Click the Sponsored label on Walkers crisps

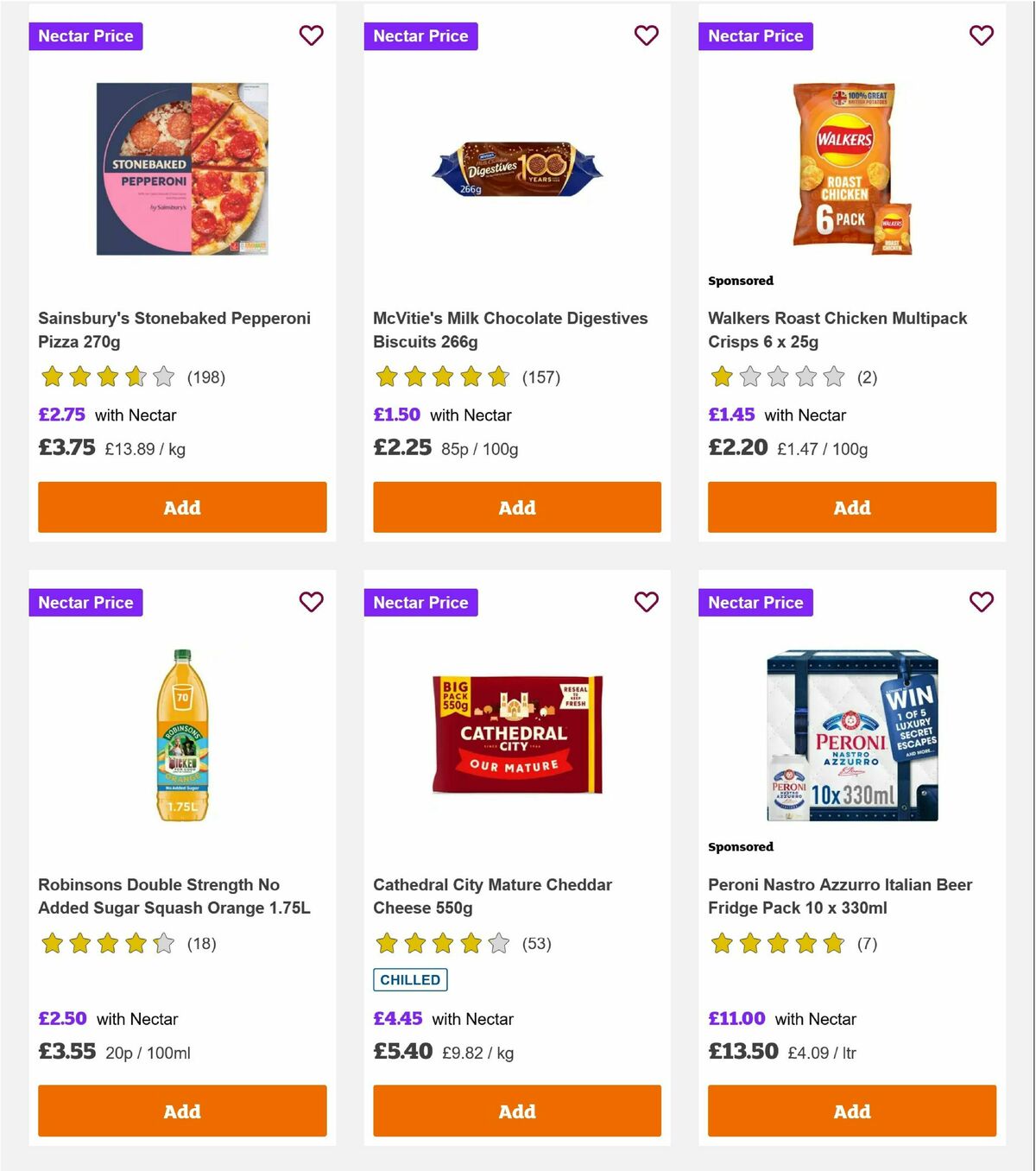741,281
